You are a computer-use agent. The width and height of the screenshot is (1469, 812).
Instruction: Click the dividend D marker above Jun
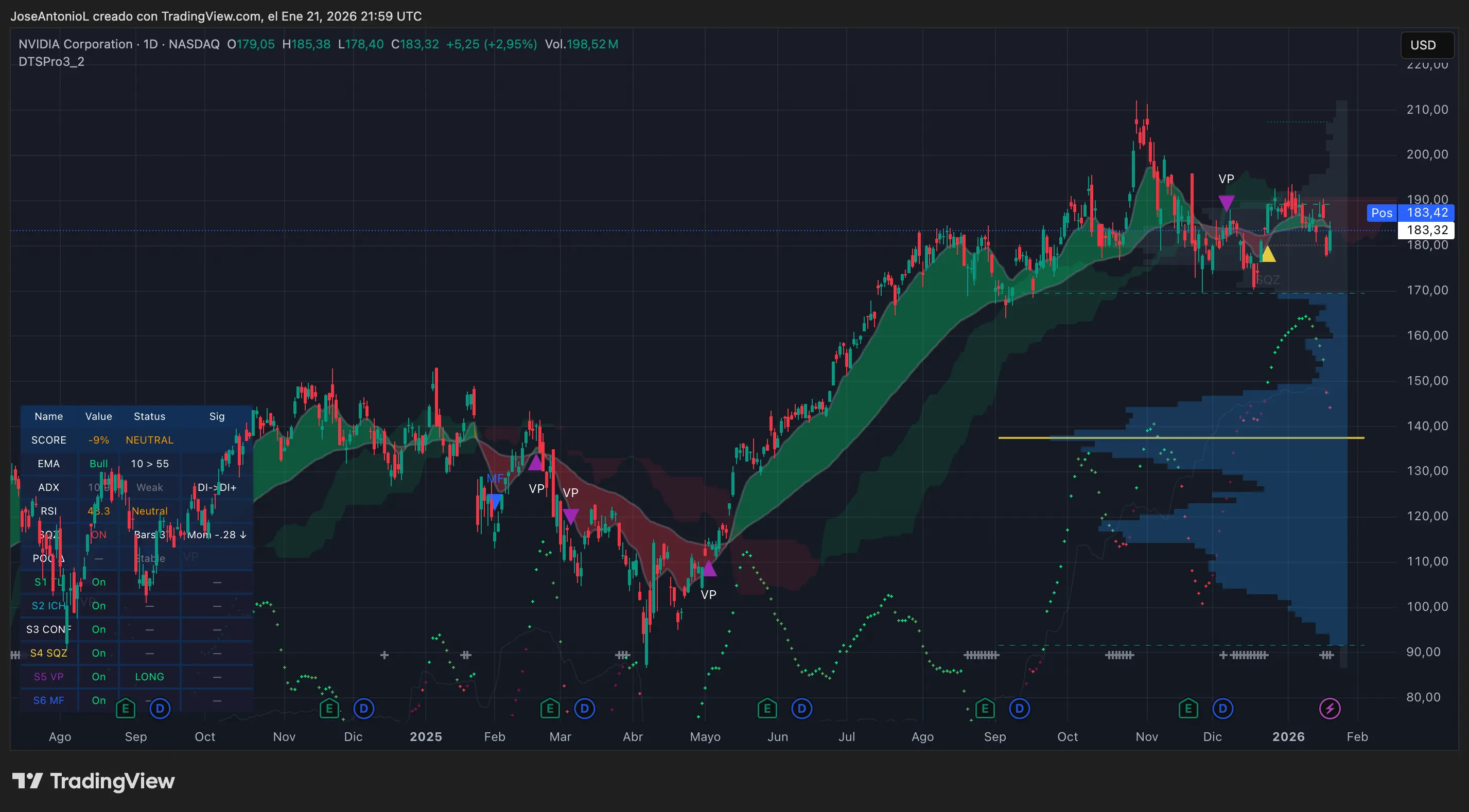coord(802,709)
